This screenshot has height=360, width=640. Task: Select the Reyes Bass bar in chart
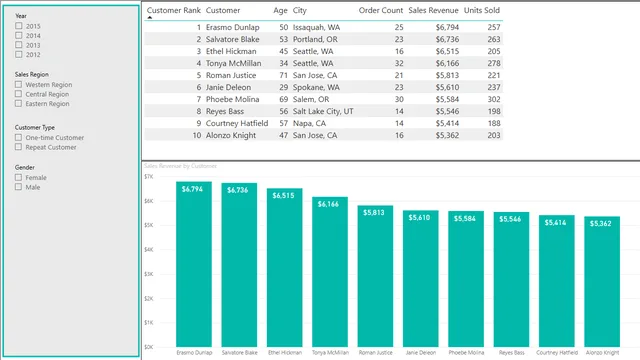[511, 280]
